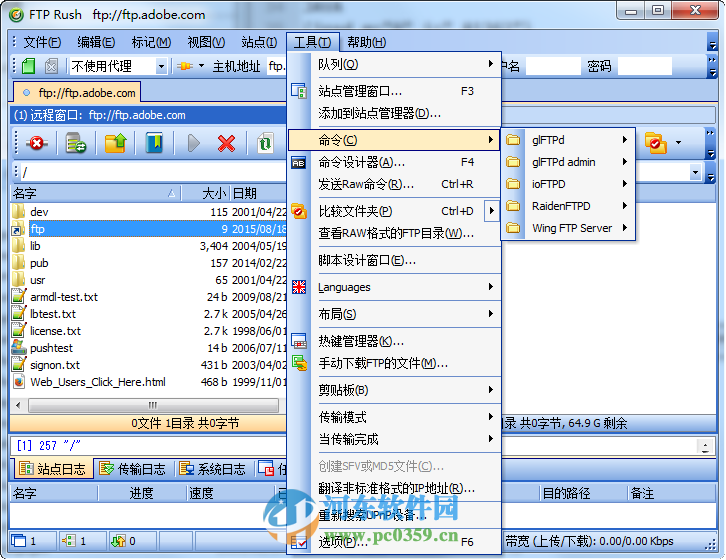The height and width of the screenshot is (560, 726).
Task: Click the Options checkbox icon in menu
Action: click(x=299, y=542)
